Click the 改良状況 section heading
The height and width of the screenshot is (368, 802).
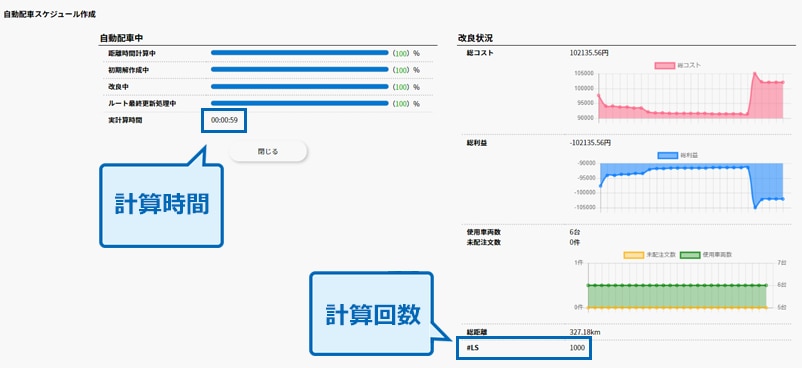click(476, 38)
